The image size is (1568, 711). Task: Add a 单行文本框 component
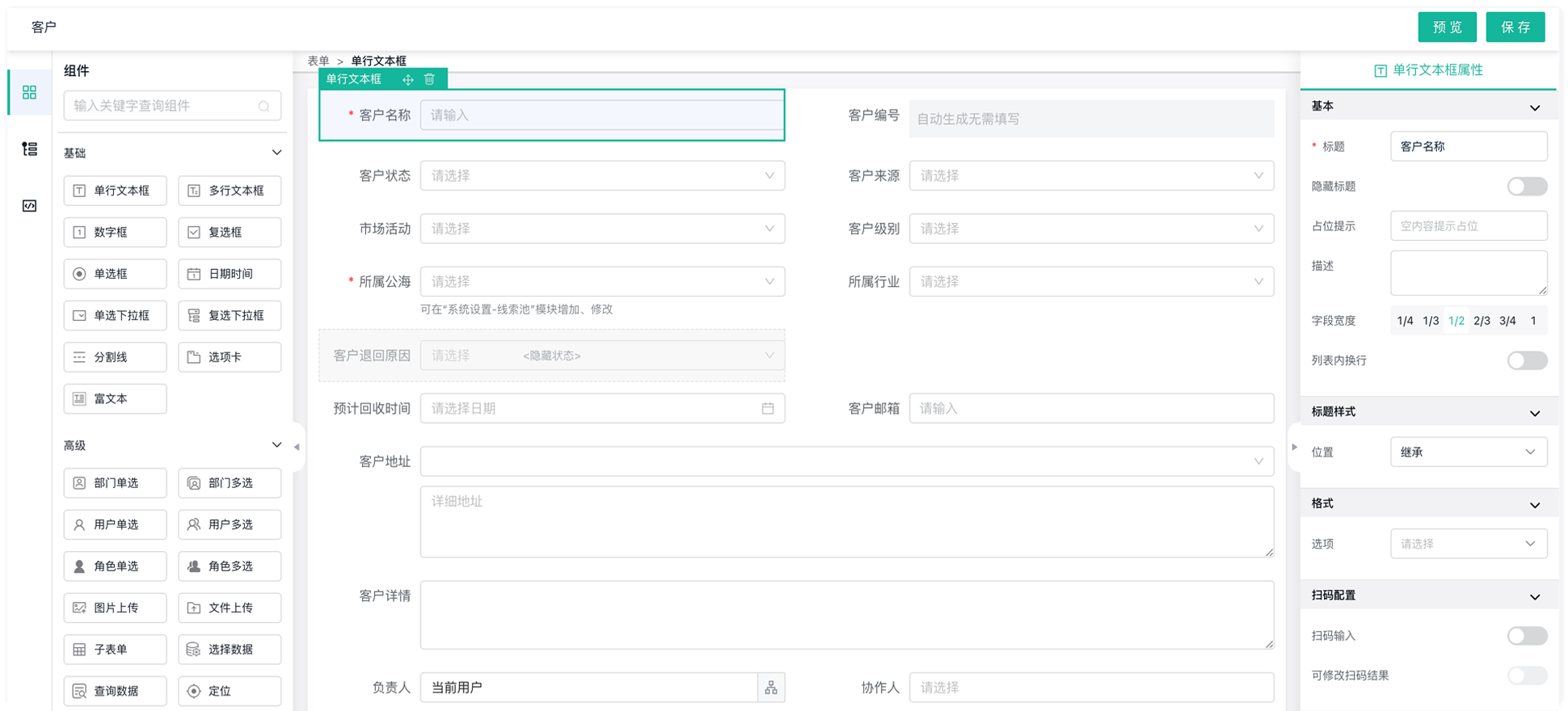116,191
